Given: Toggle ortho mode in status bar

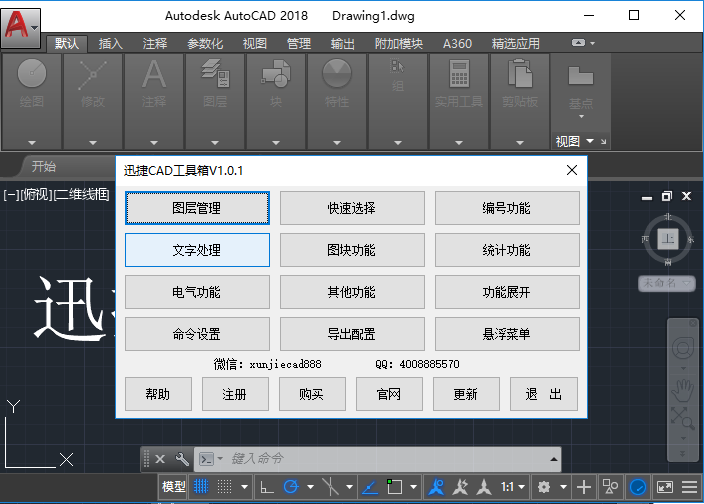Looking at the screenshot, I should point(267,487).
